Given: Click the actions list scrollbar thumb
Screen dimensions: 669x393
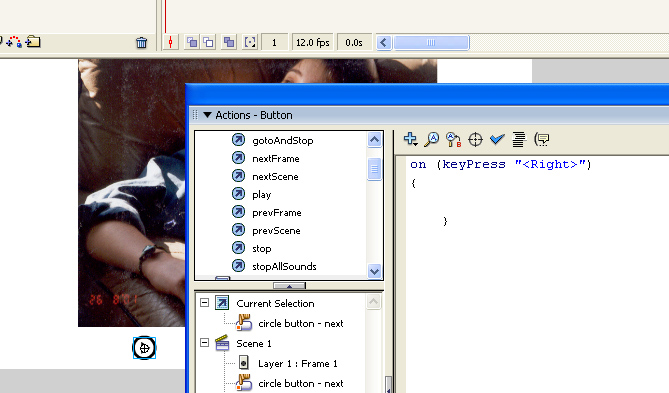Looking at the screenshot, I should pyautogui.click(x=374, y=169).
